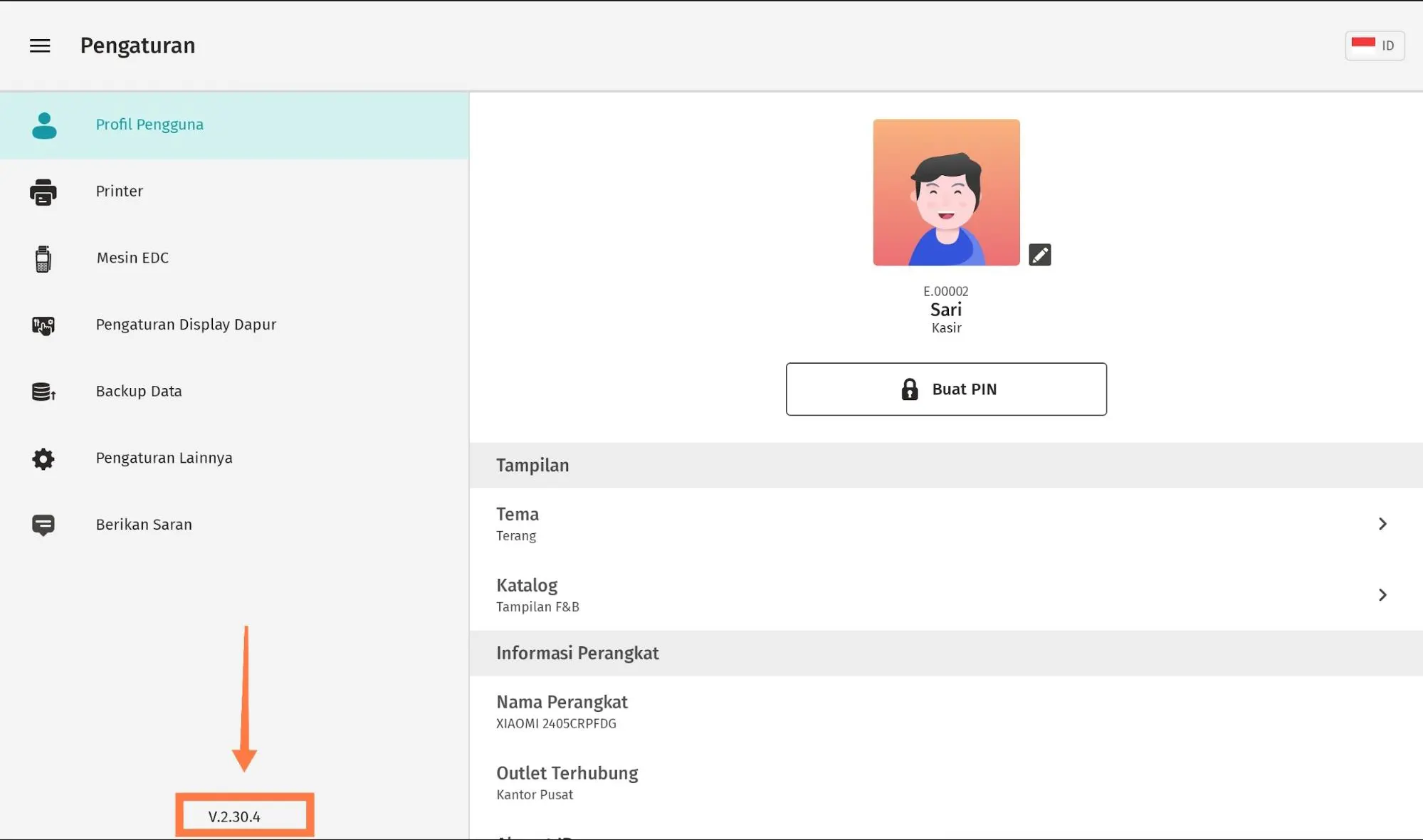Click version number V.2.30.4

tap(234, 817)
